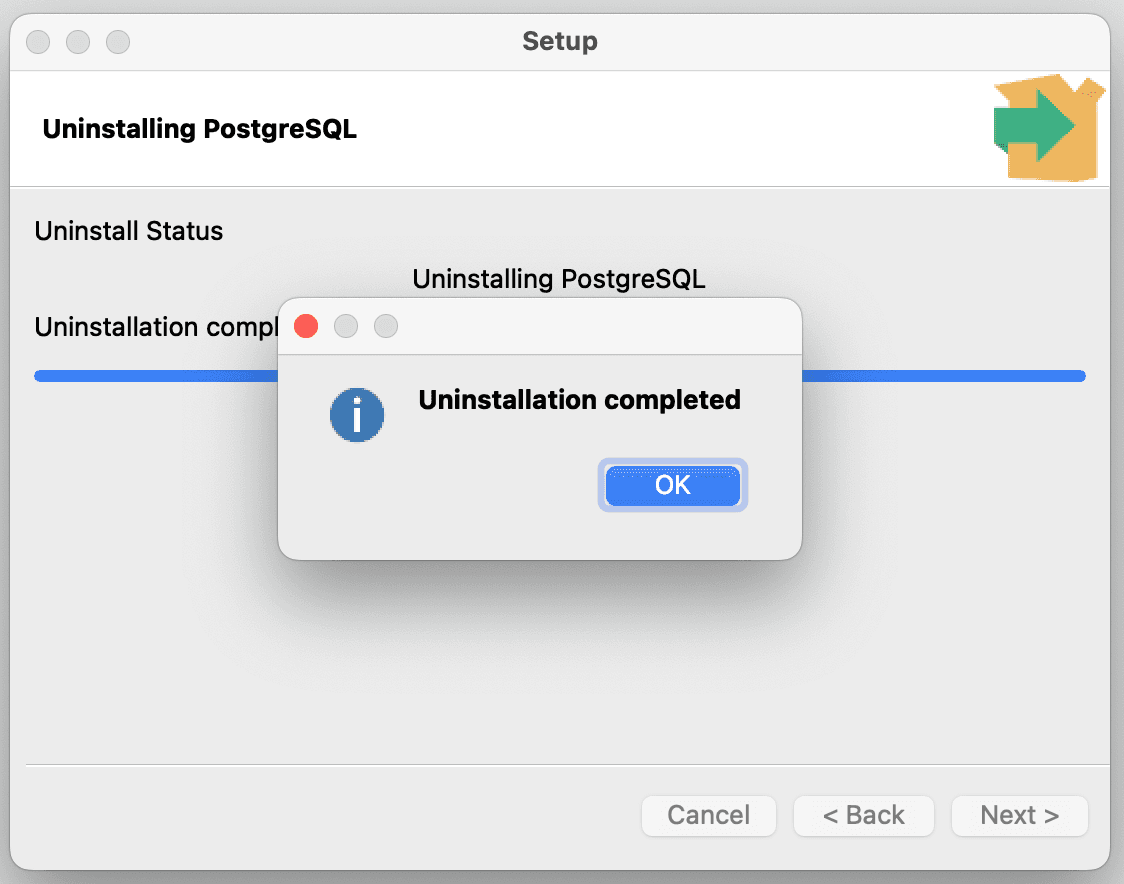Click the main window's dimmed close circle
The width and height of the screenshot is (1124, 884).
pos(37,42)
